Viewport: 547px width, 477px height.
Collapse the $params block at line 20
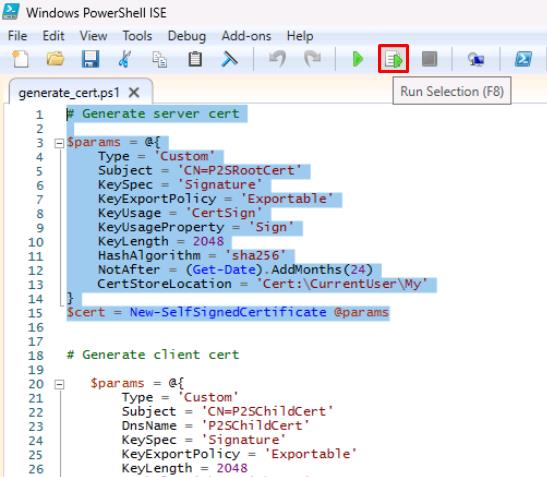(x=60, y=385)
